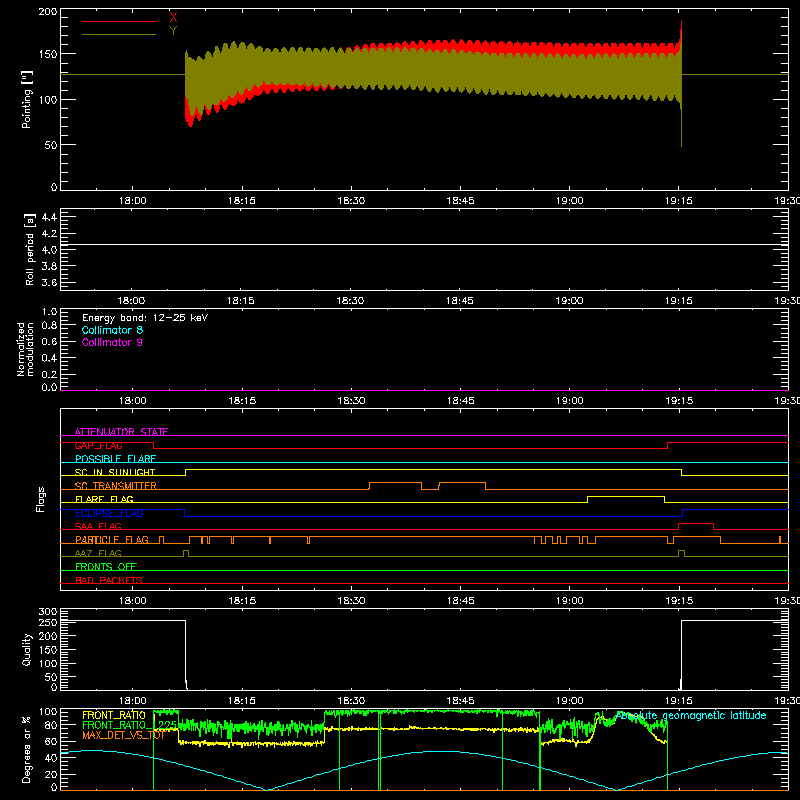The height and width of the screenshot is (800, 800).
Task: Click the flat white roll period trace
Action: 424,244
